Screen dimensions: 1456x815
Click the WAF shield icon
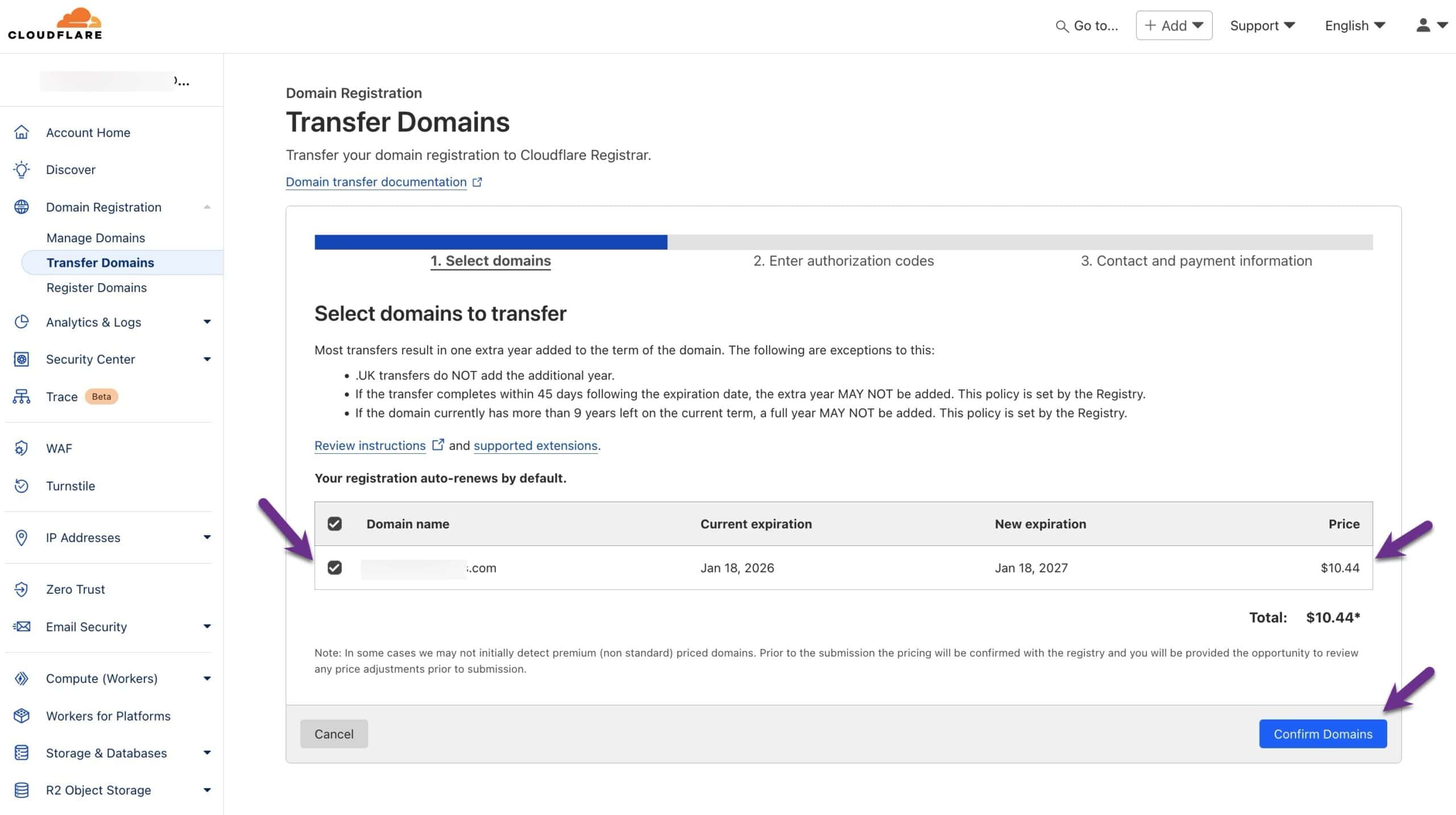click(x=22, y=448)
